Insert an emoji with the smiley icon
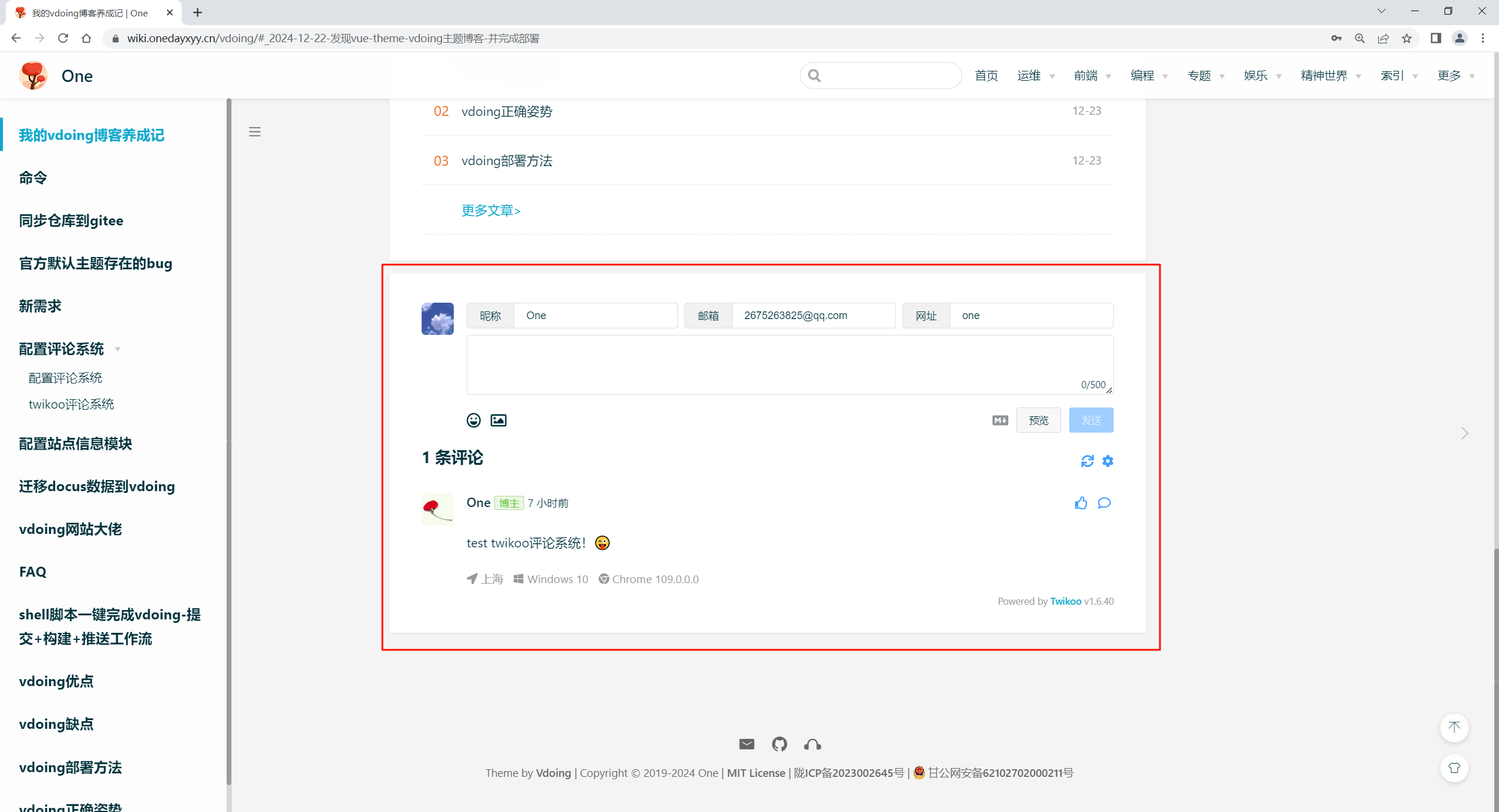The height and width of the screenshot is (812, 1499). 473,420
